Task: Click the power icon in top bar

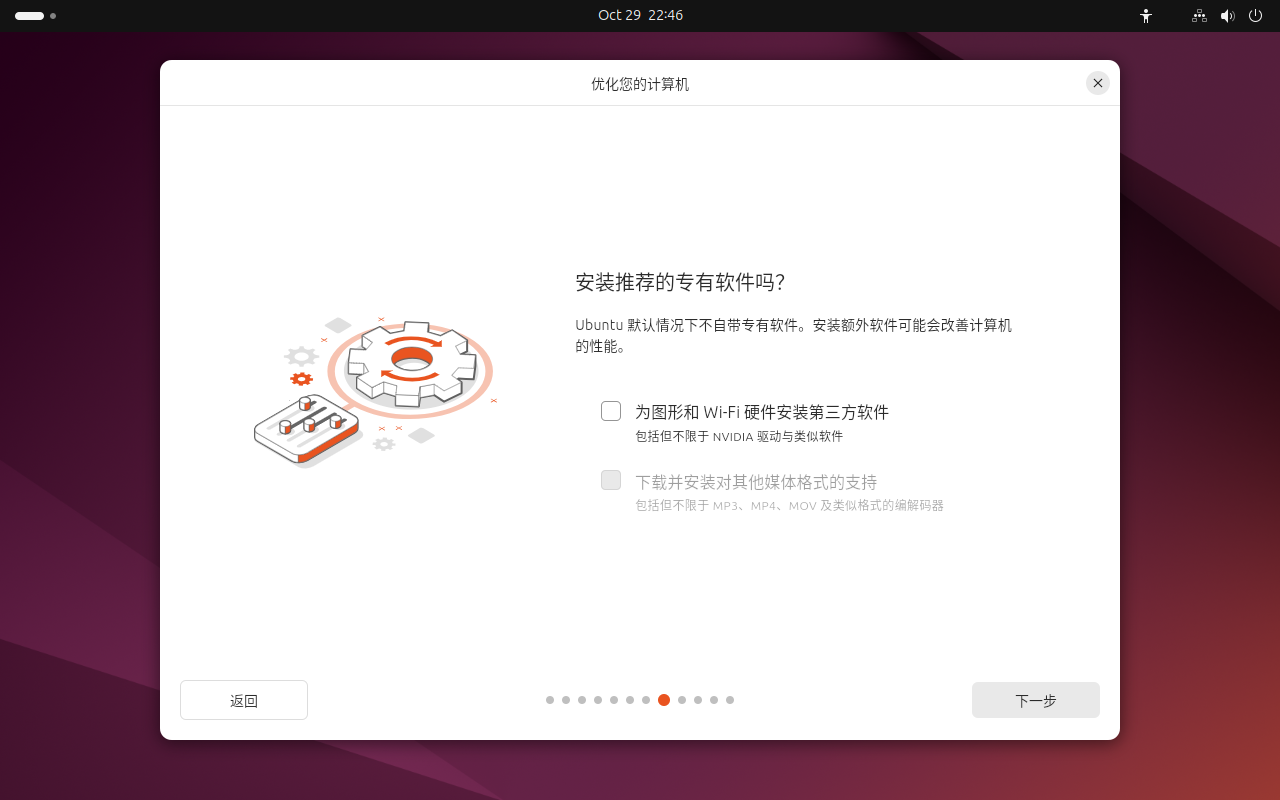Action: [x=1255, y=16]
